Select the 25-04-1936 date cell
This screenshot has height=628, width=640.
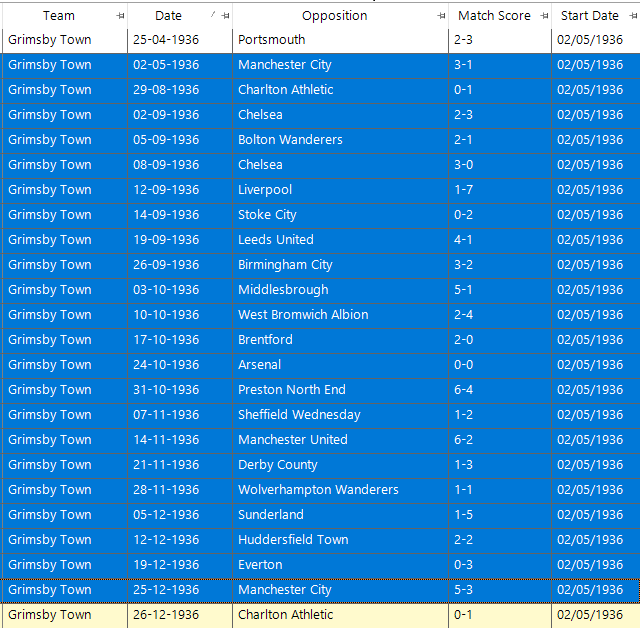point(180,40)
